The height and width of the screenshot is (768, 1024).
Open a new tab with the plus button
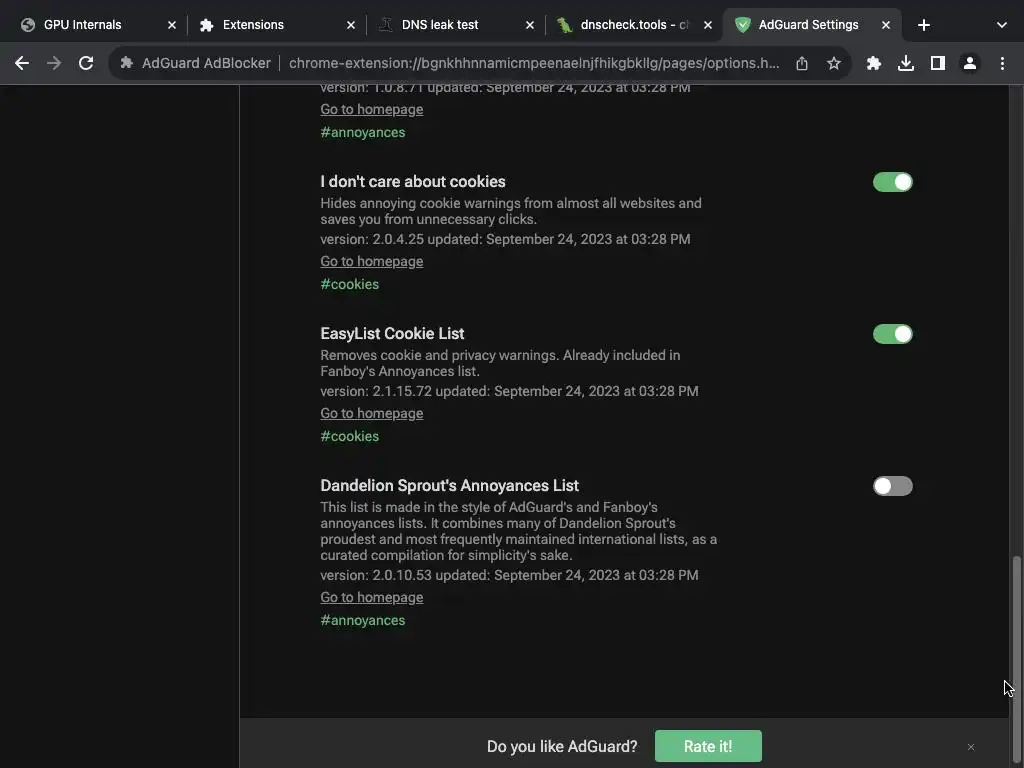point(923,25)
